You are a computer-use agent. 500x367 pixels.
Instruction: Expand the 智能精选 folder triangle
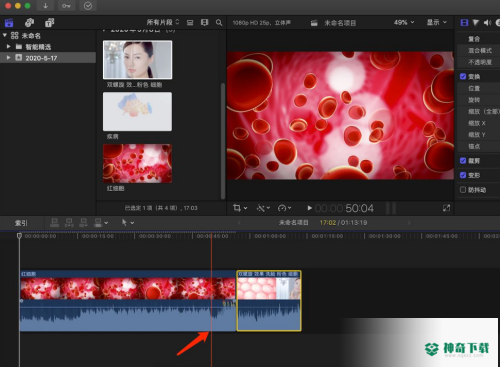(x=9, y=46)
